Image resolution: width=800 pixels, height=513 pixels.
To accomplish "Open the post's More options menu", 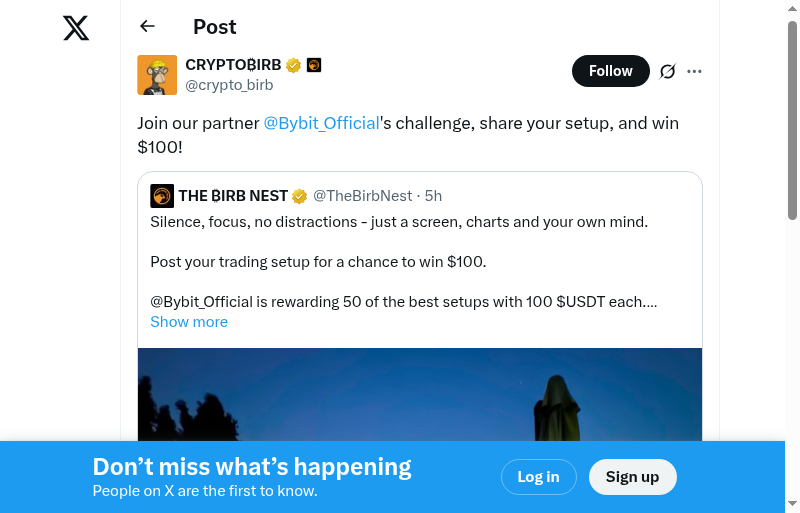I will [695, 71].
